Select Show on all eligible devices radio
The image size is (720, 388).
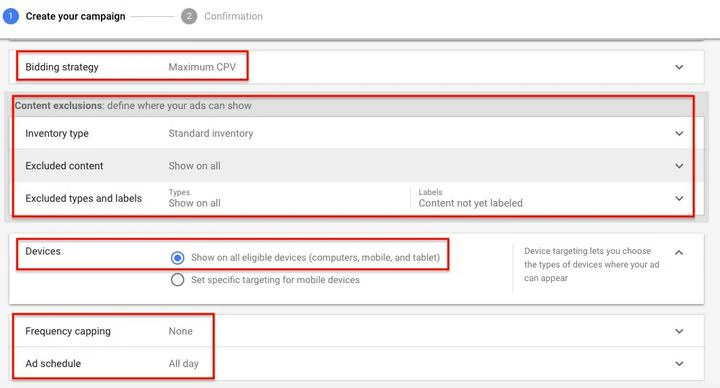point(178,258)
